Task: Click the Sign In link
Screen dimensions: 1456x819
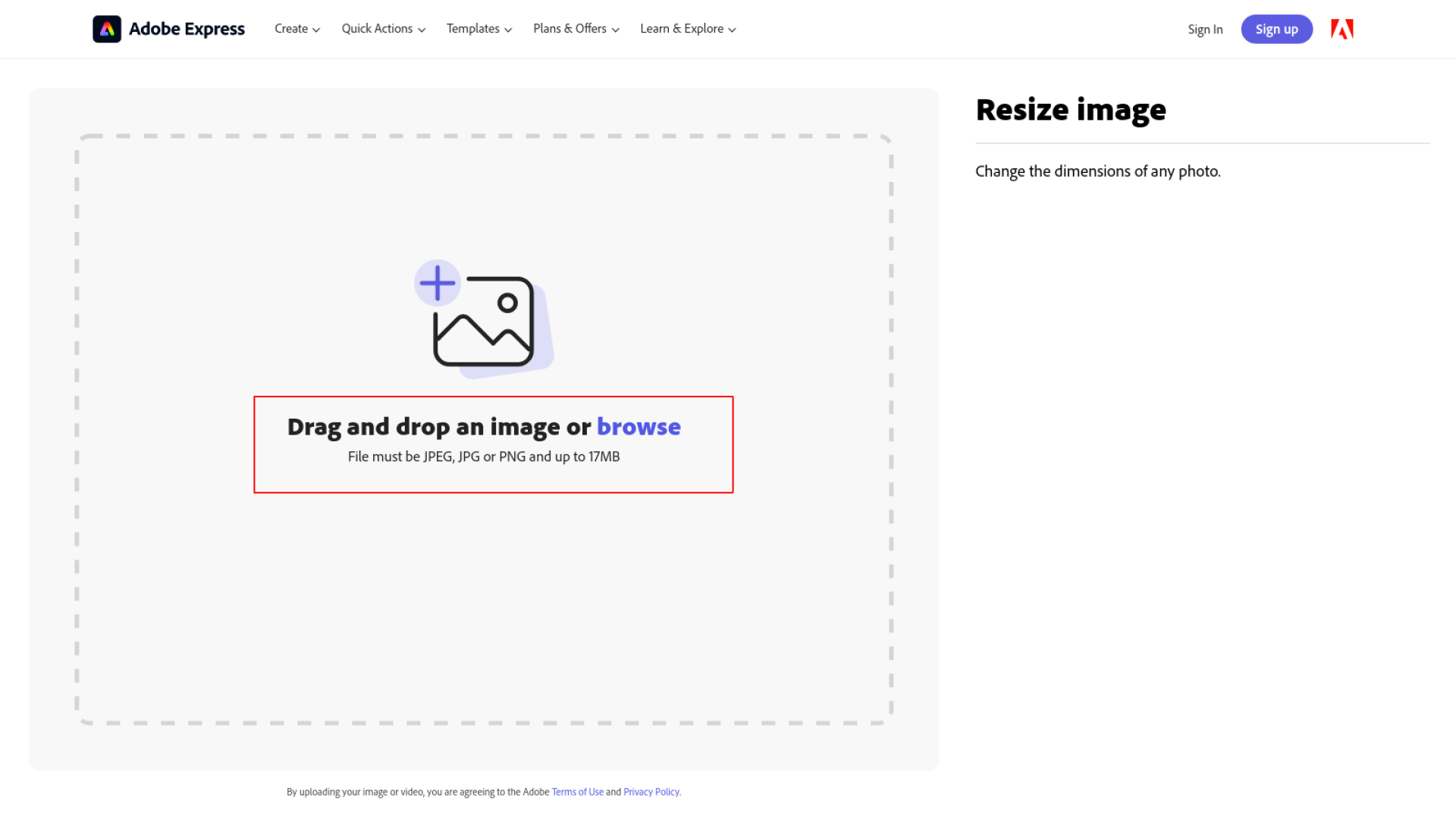Action: pos(1205,30)
